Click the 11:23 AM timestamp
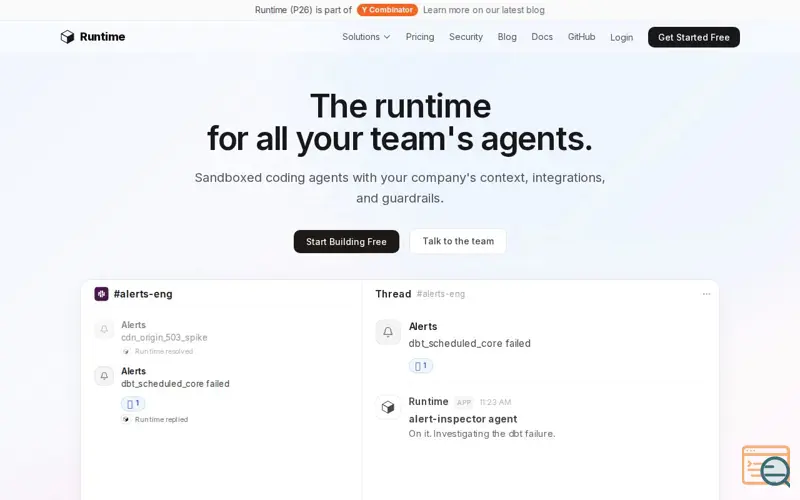800x500 pixels. 495,402
